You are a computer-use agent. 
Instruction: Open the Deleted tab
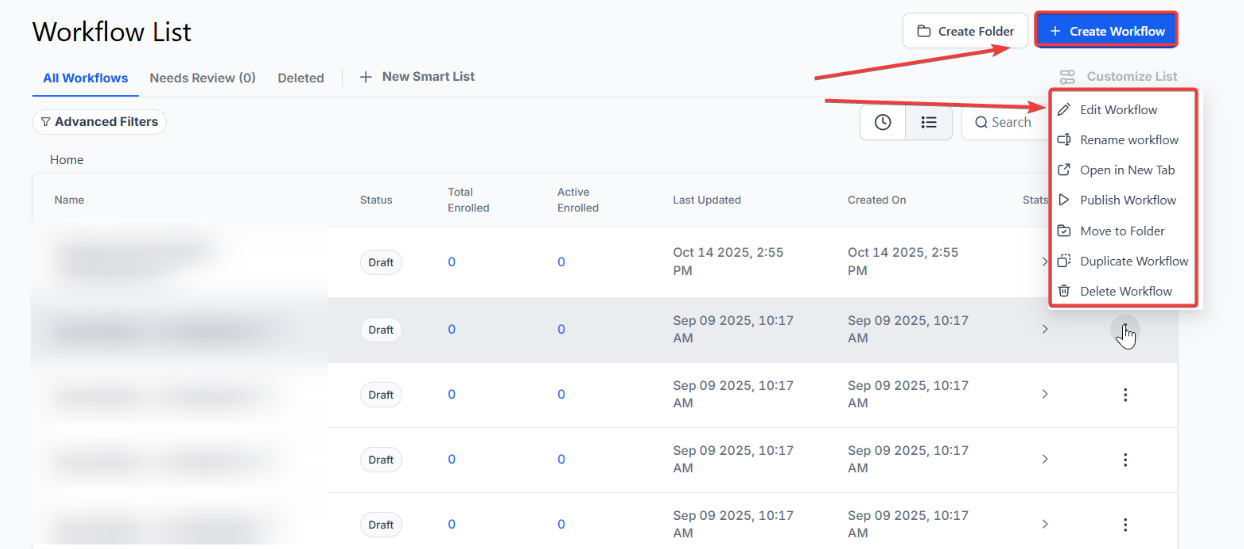click(x=301, y=78)
